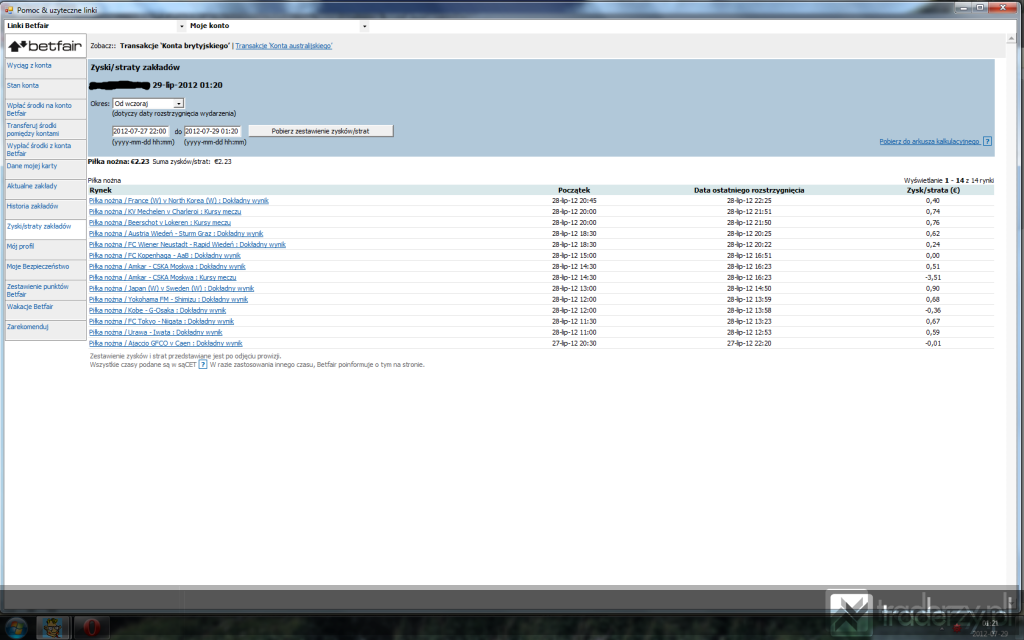Open Historia zakładów in sidebar

click(33, 206)
